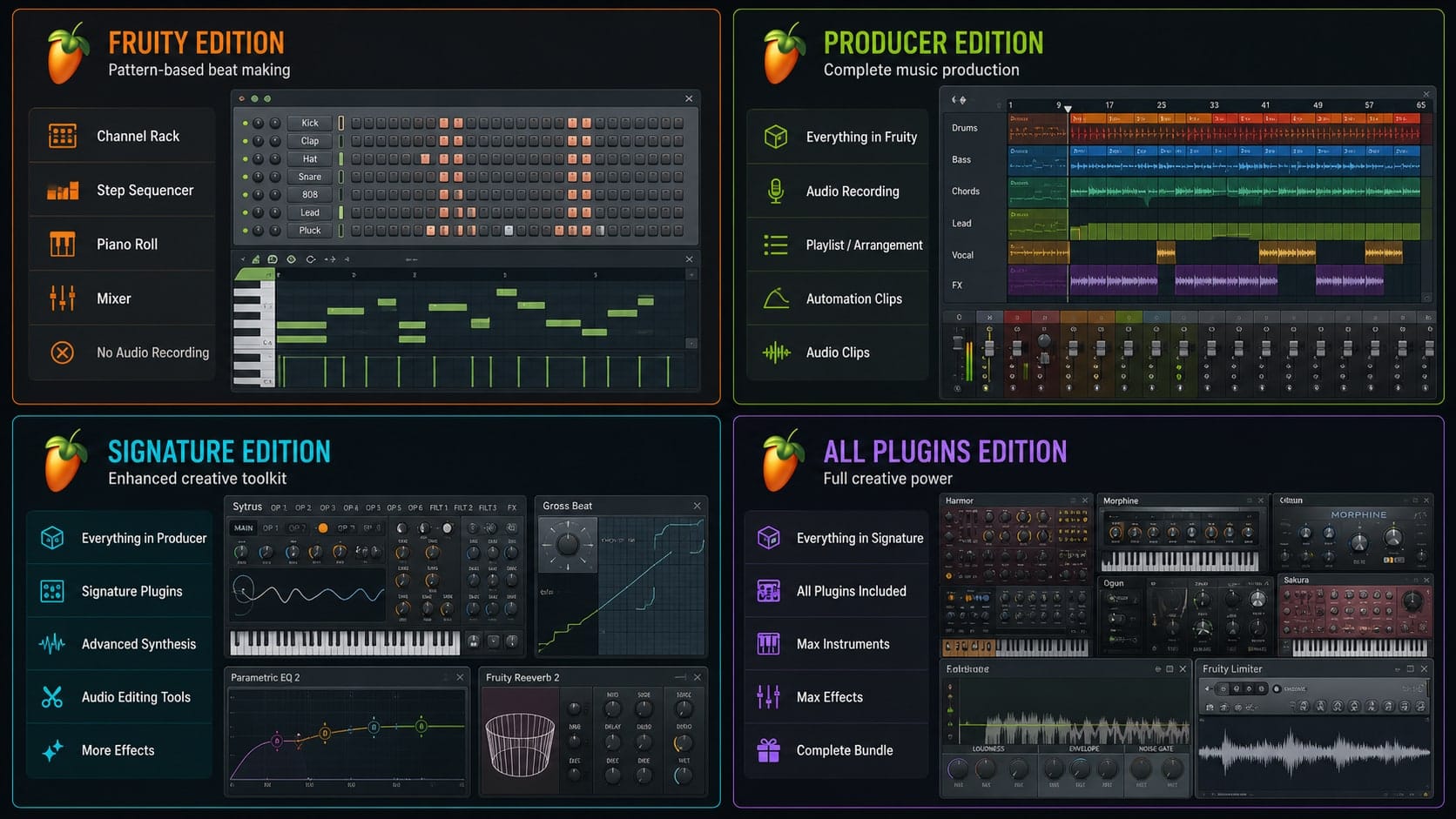Select the Audio Recording microphone icon

tap(776, 191)
